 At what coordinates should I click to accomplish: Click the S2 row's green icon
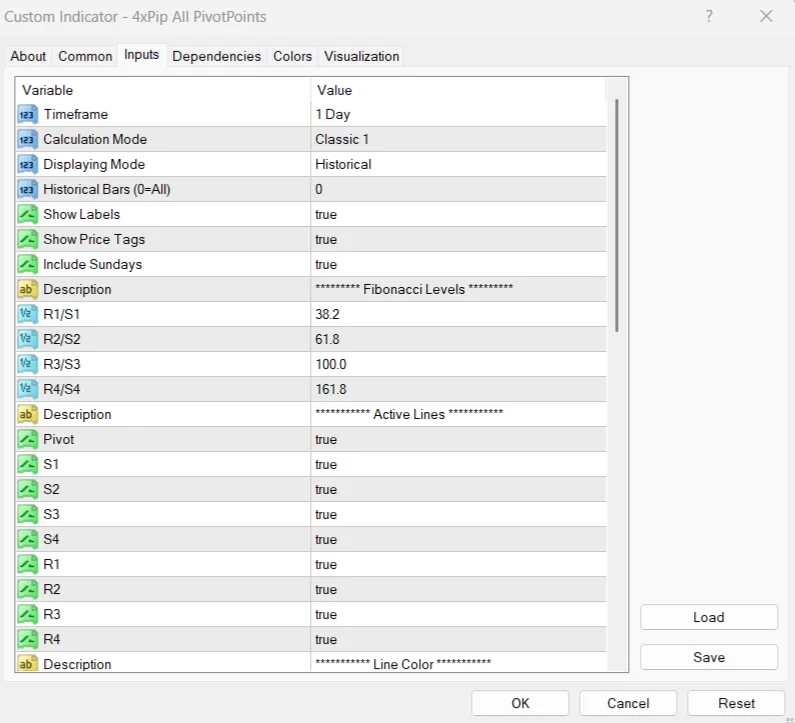point(27,489)
